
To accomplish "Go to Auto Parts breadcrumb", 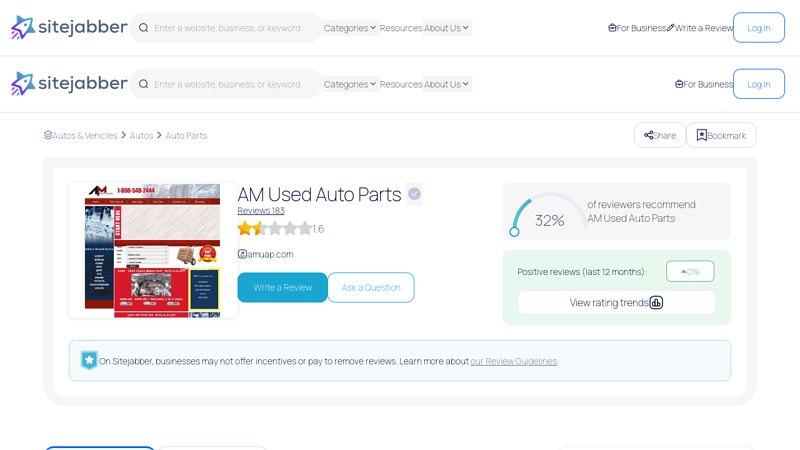I will click(x=186, y=135).
